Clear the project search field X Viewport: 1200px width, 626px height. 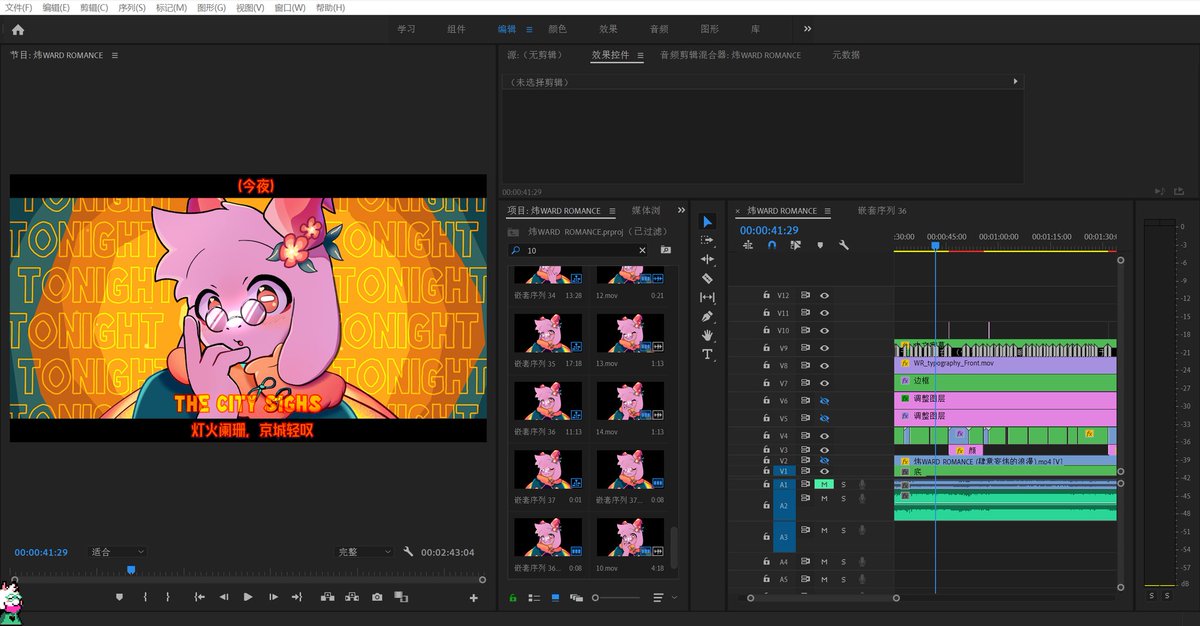[642, 250]
